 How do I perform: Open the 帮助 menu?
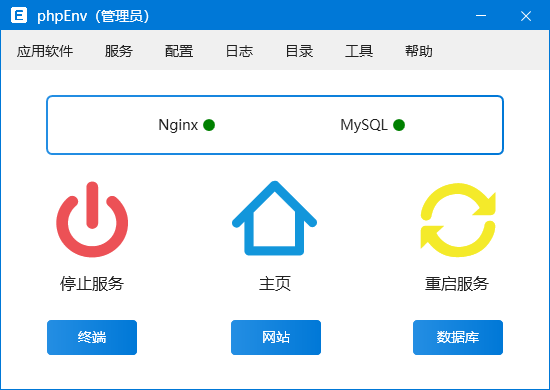click(x=419, y=51)
